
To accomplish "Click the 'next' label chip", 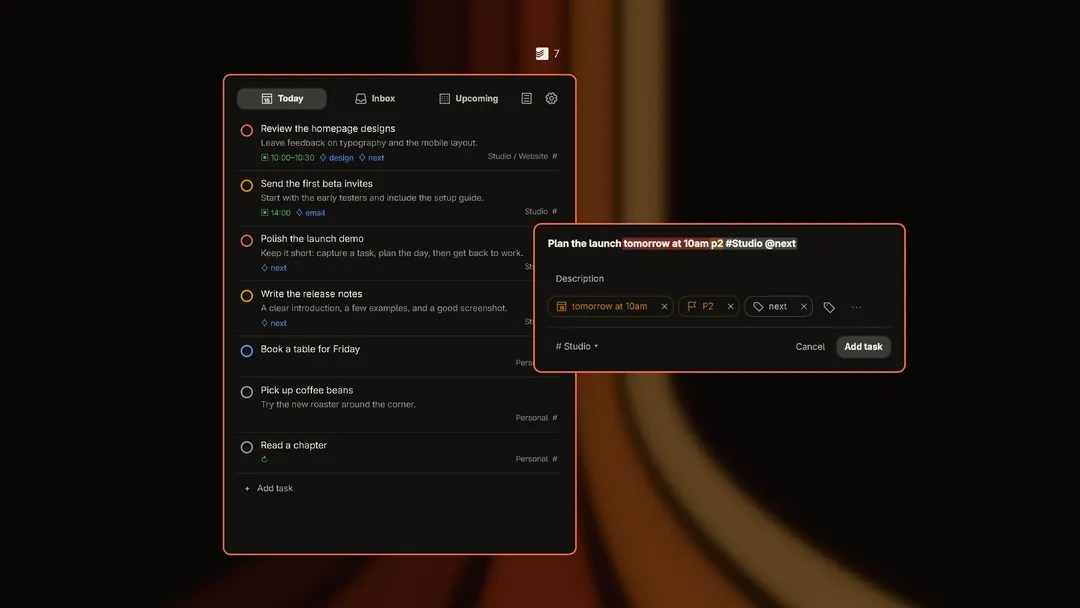I will 778,306.
